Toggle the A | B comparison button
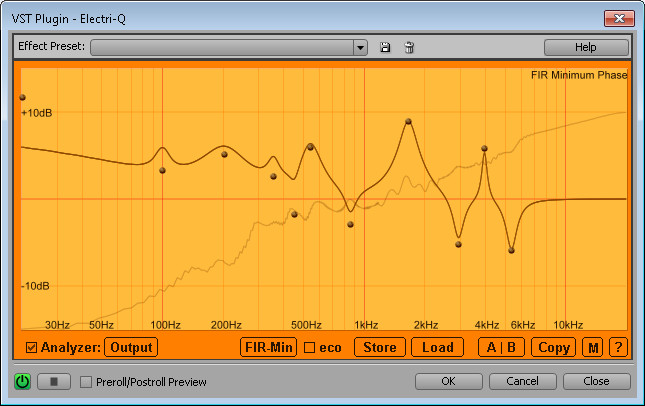Screen dimensions: 645x406 click(x=501, y=348)
